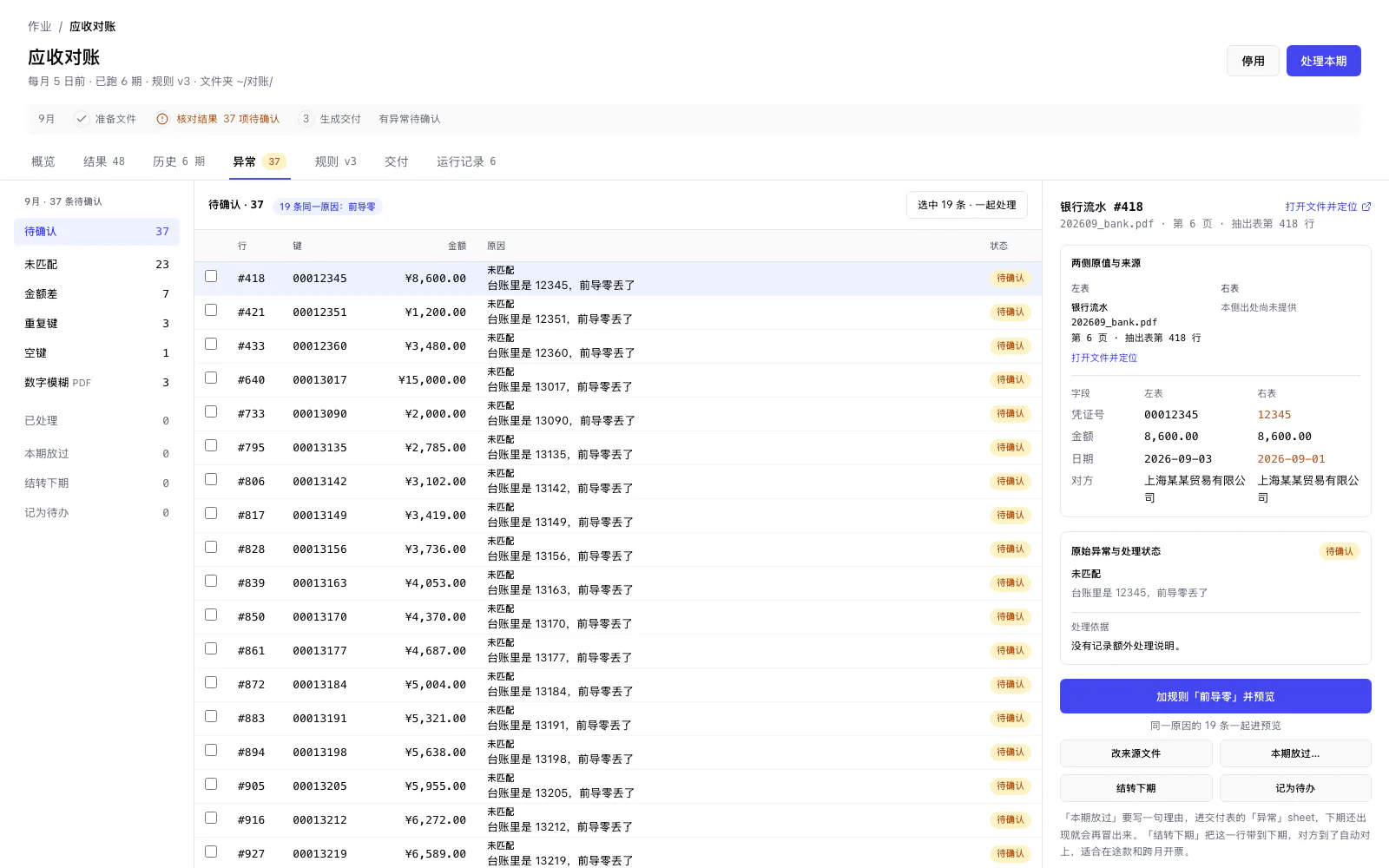Select 空键 1 filter
Screen dimensions: 1389x868
(97, 352)
